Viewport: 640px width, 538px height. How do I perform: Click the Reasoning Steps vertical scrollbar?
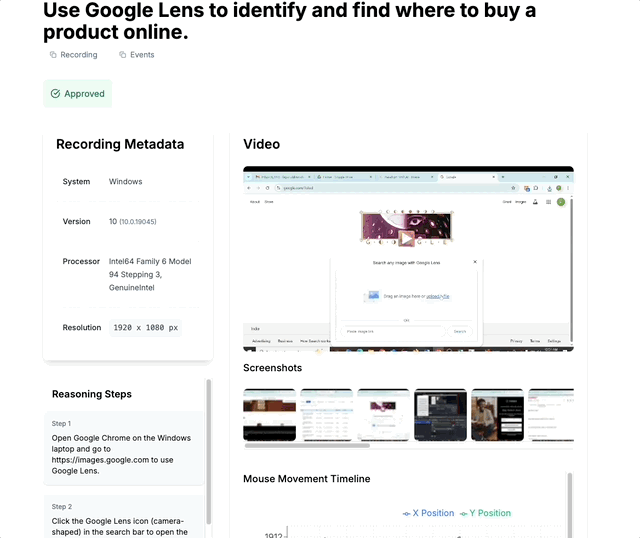pyautogui.click(x=209, y=451)
